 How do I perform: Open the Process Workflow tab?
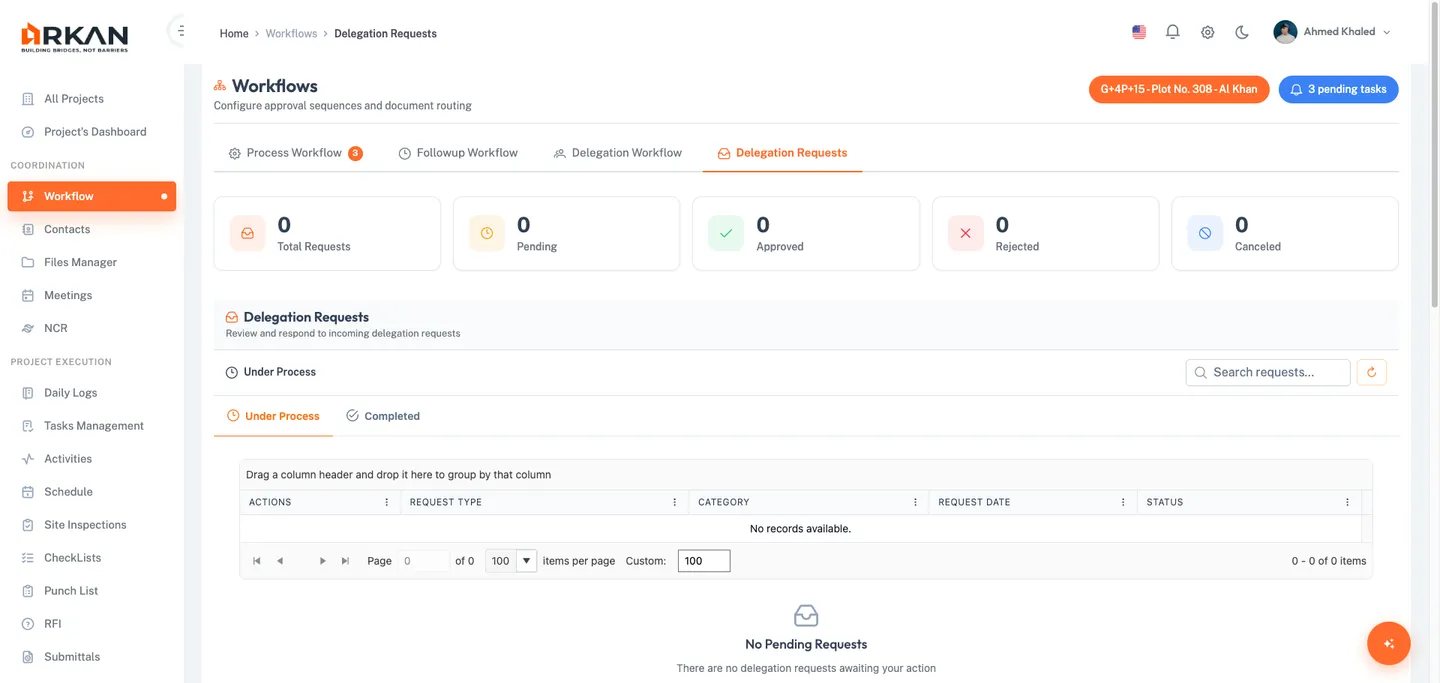[294, 153]
